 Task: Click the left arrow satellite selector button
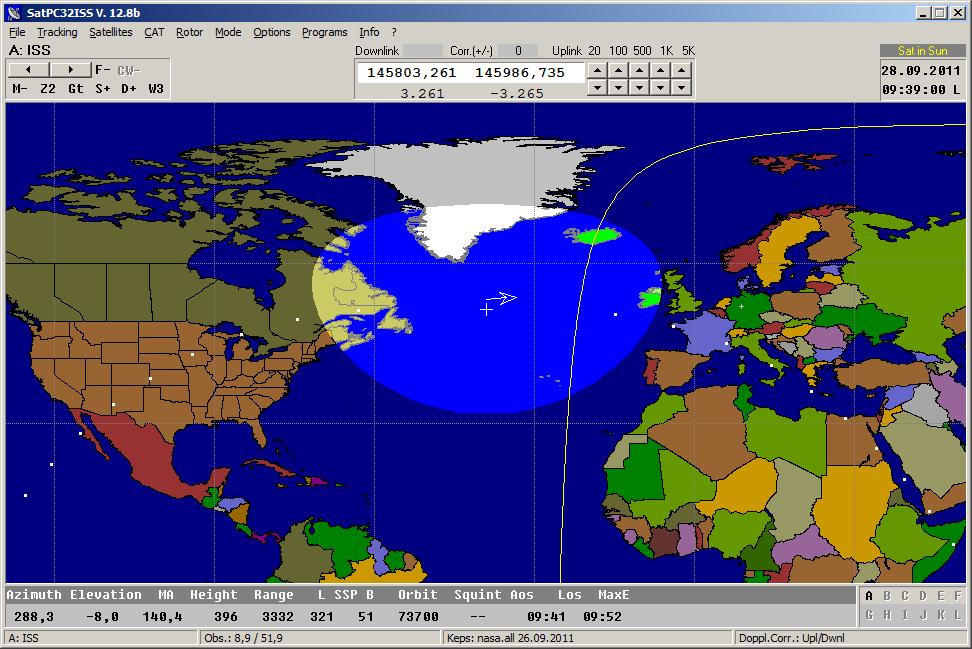[29, 69]
